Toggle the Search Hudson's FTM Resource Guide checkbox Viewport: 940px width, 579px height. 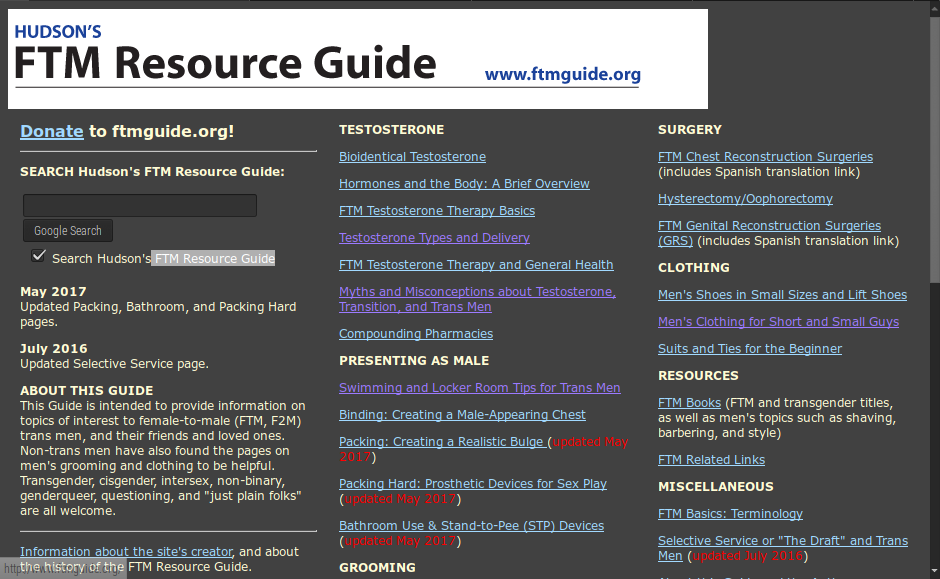click(38, 256)
